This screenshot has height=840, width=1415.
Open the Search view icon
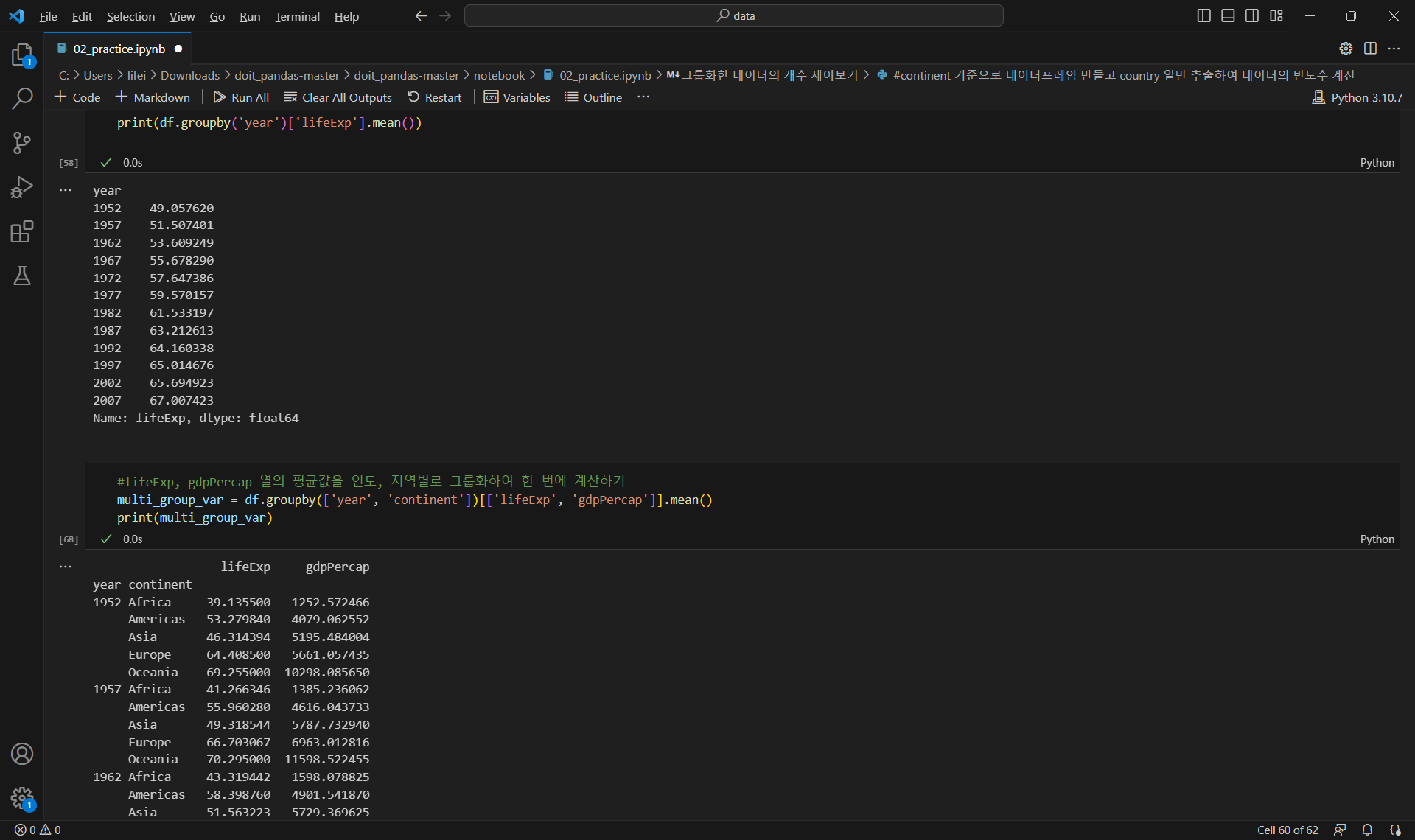click(22, 98)
